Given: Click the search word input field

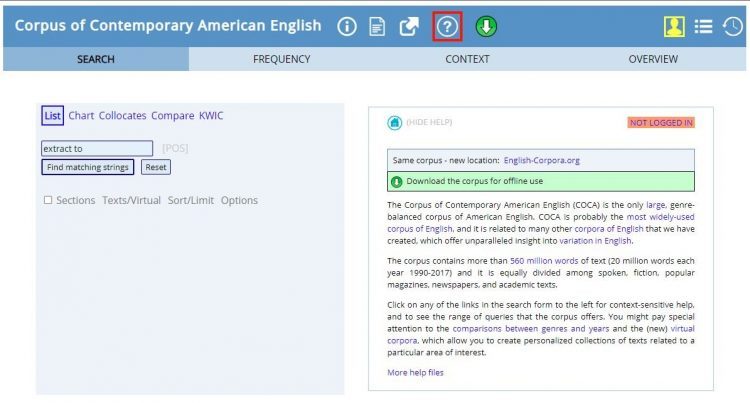Looking at the screenshot, I should 97,148.
